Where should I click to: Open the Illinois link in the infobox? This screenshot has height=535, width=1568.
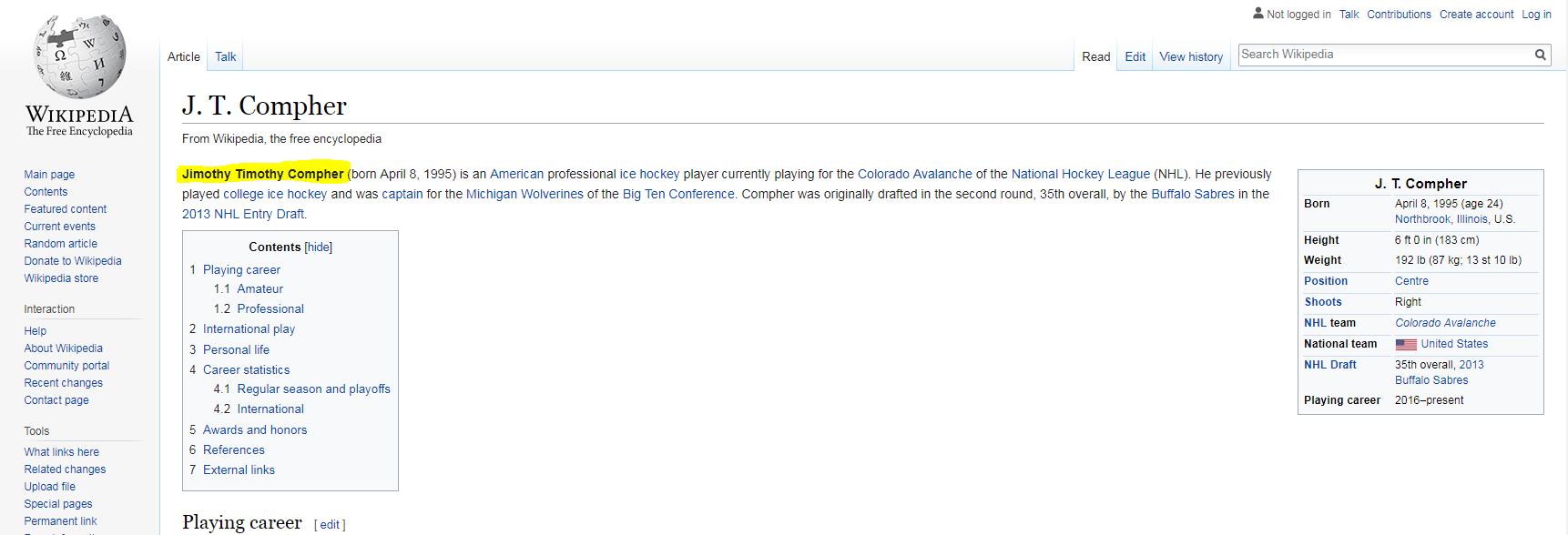click(1471, 219)
